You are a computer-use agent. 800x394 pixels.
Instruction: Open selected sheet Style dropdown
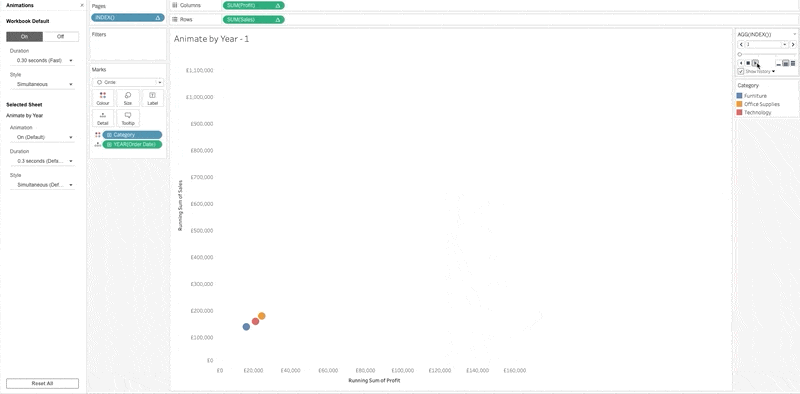click(x=42, y=185)
